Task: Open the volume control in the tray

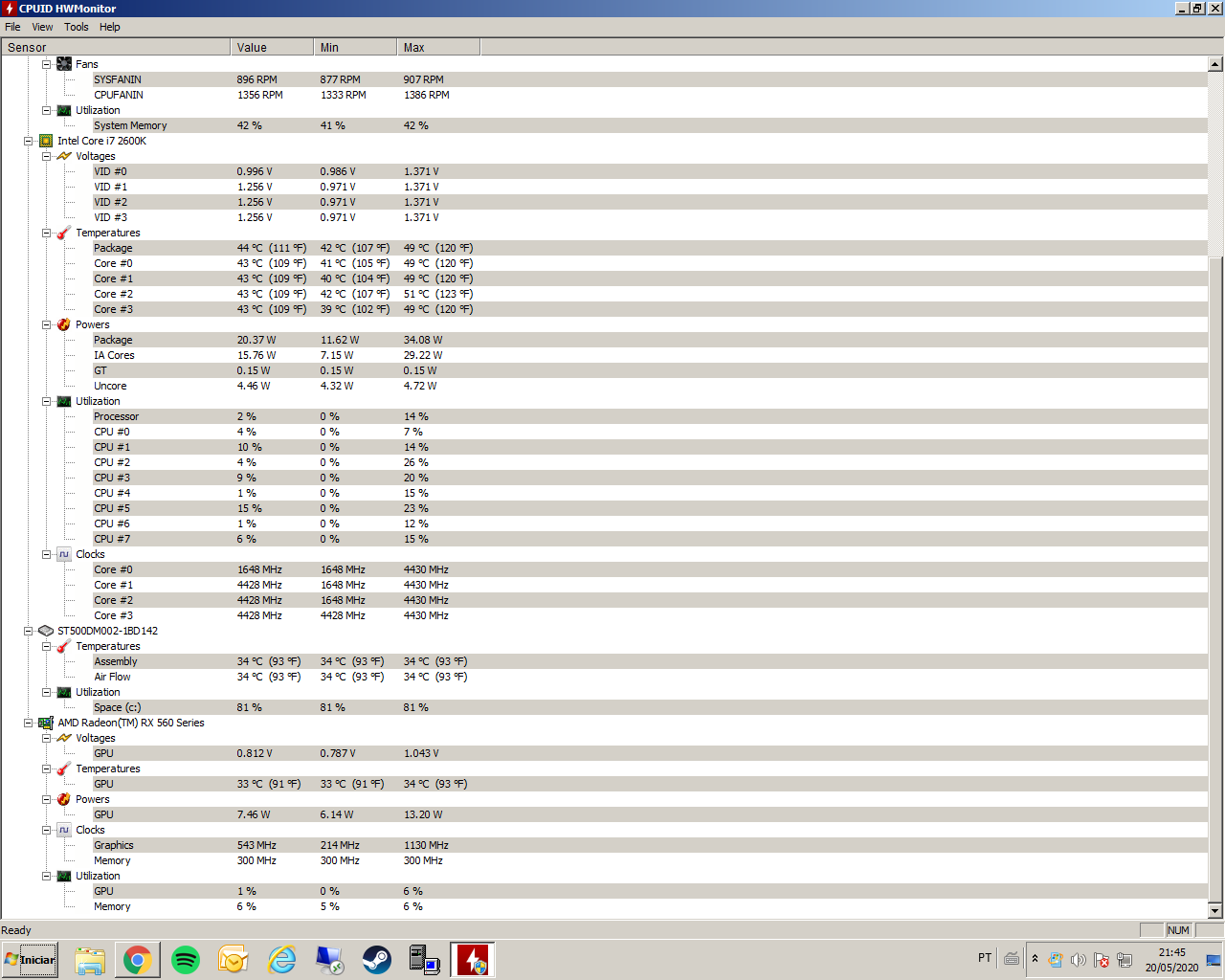Action: (x=1079, y=960)
